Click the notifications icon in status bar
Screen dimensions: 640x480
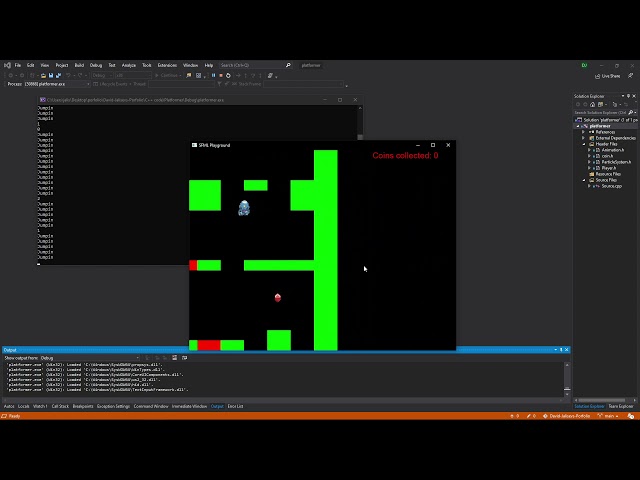[631, 416]
